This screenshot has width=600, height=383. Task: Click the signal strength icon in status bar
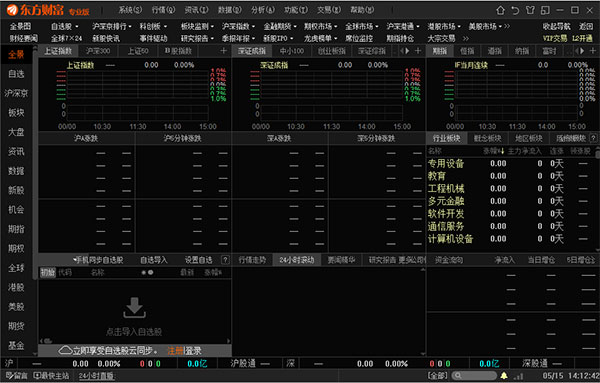518,376
